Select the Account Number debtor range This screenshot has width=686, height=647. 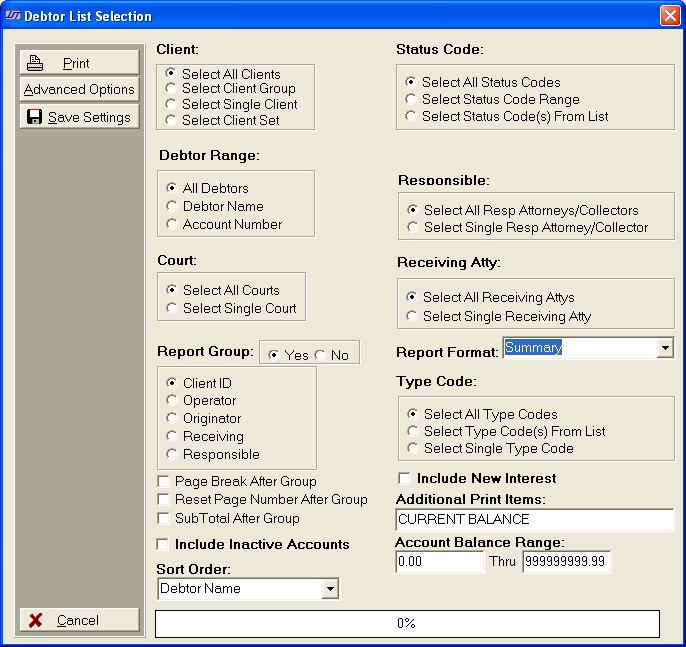(x=172, y=225)
